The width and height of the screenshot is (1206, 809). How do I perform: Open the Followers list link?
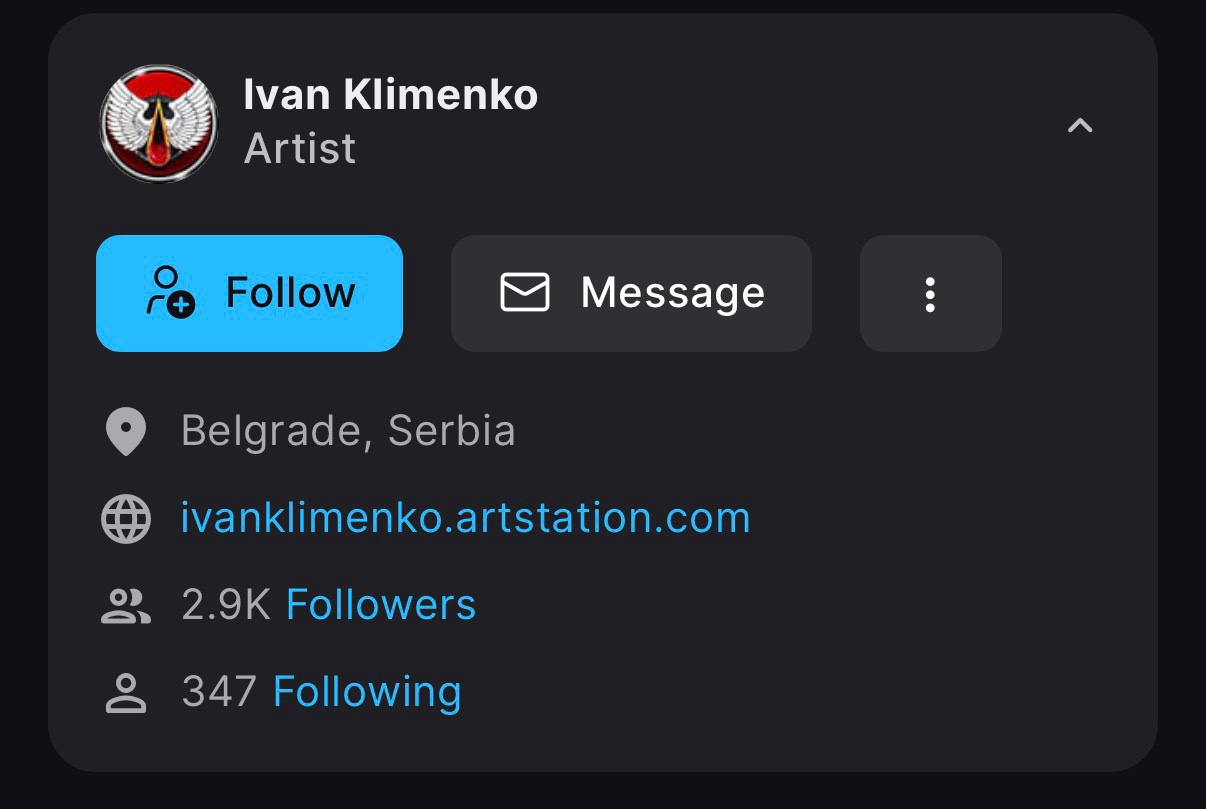pyautogui.click(x=381, y=605)
